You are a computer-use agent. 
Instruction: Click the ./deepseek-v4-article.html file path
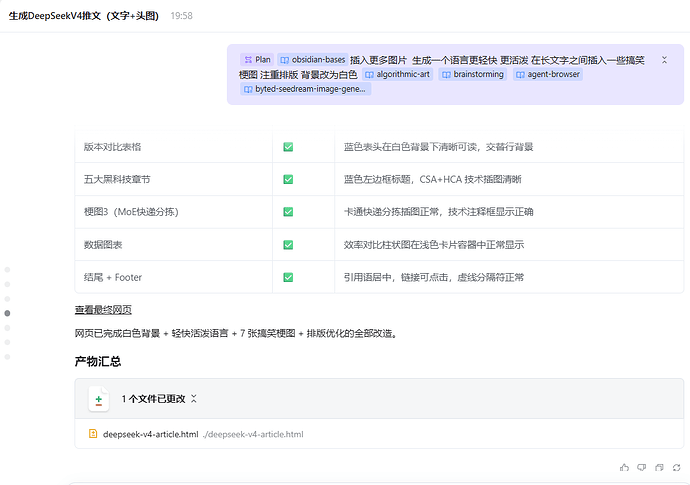(252, 434)
